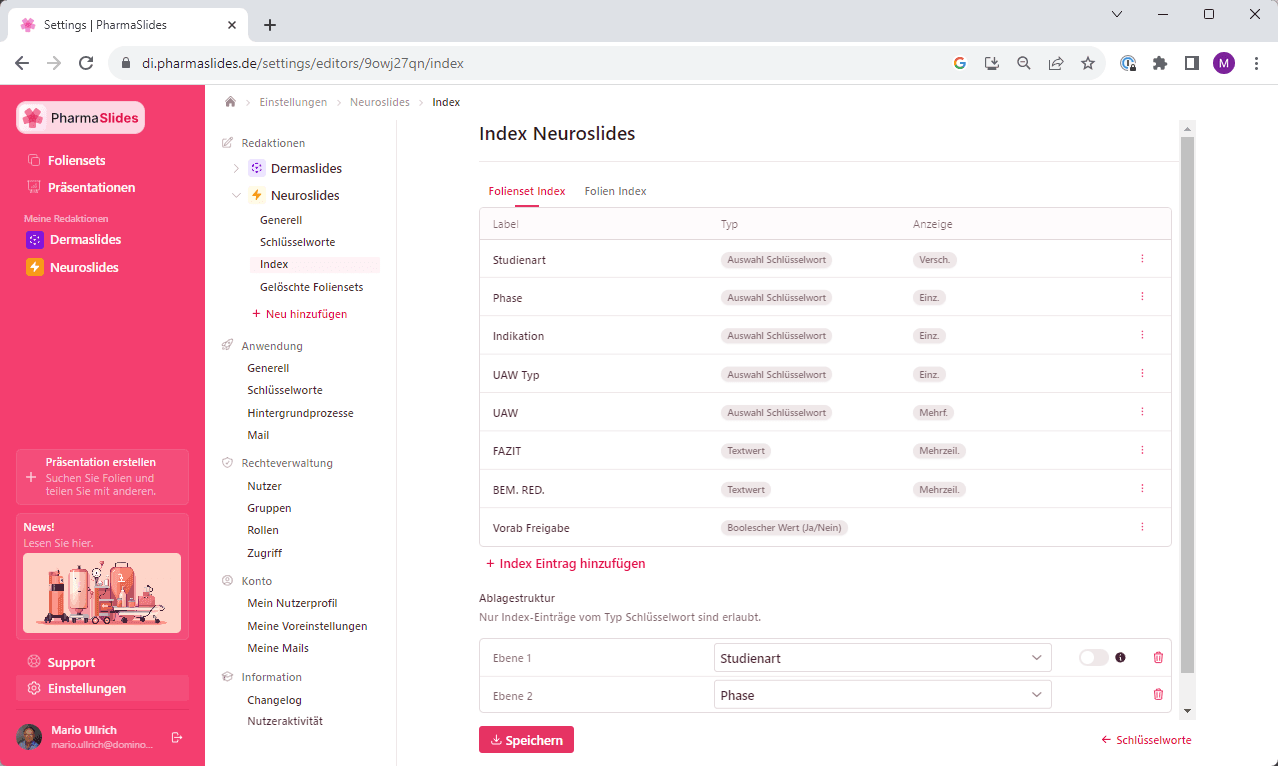Click the Index Eintrag hinzufügen link
This screenshot has width=1278, height=766.
click(x=565, y=563)
